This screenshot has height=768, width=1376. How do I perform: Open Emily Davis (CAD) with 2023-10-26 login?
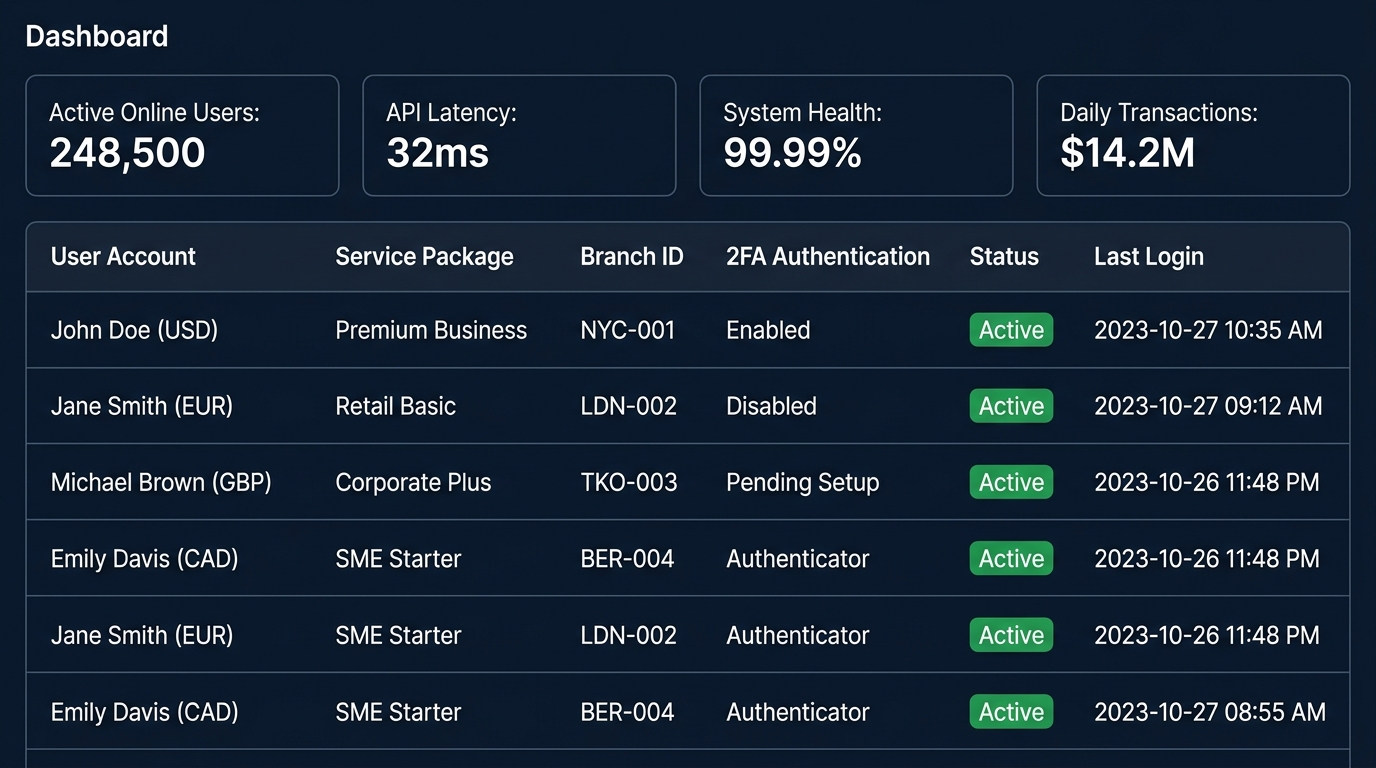[x=144, y=558]
